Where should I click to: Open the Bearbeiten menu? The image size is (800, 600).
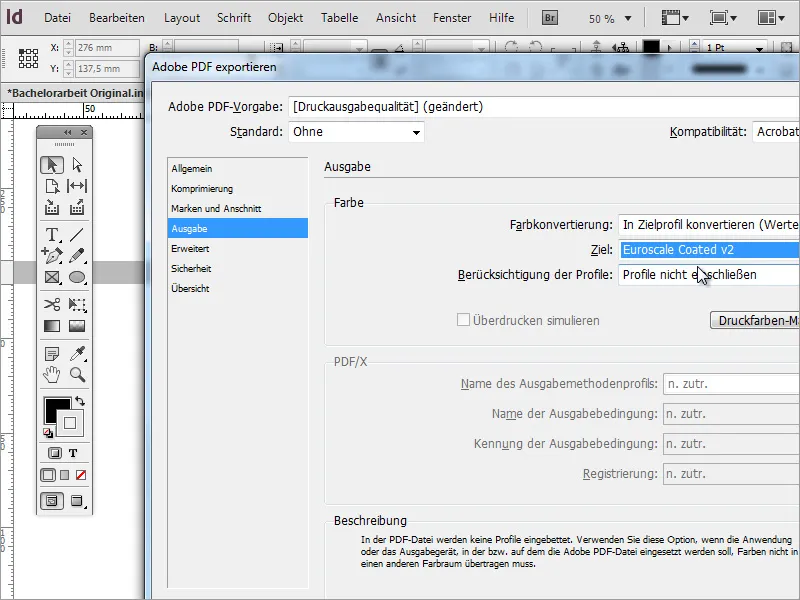point(117,18)
